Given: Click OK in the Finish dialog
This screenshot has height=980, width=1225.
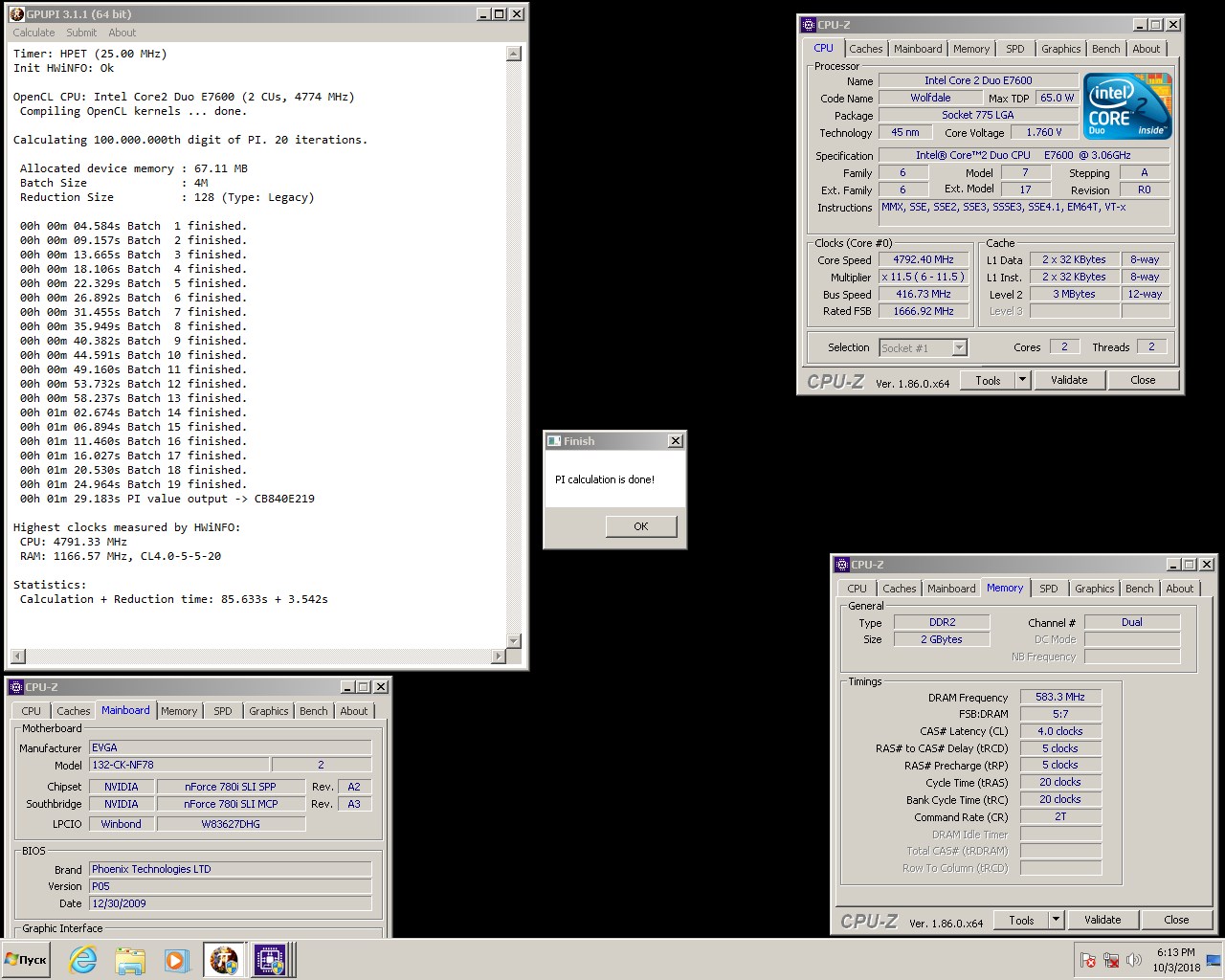Looking at the screenshot, I should [x=641, y=526].
